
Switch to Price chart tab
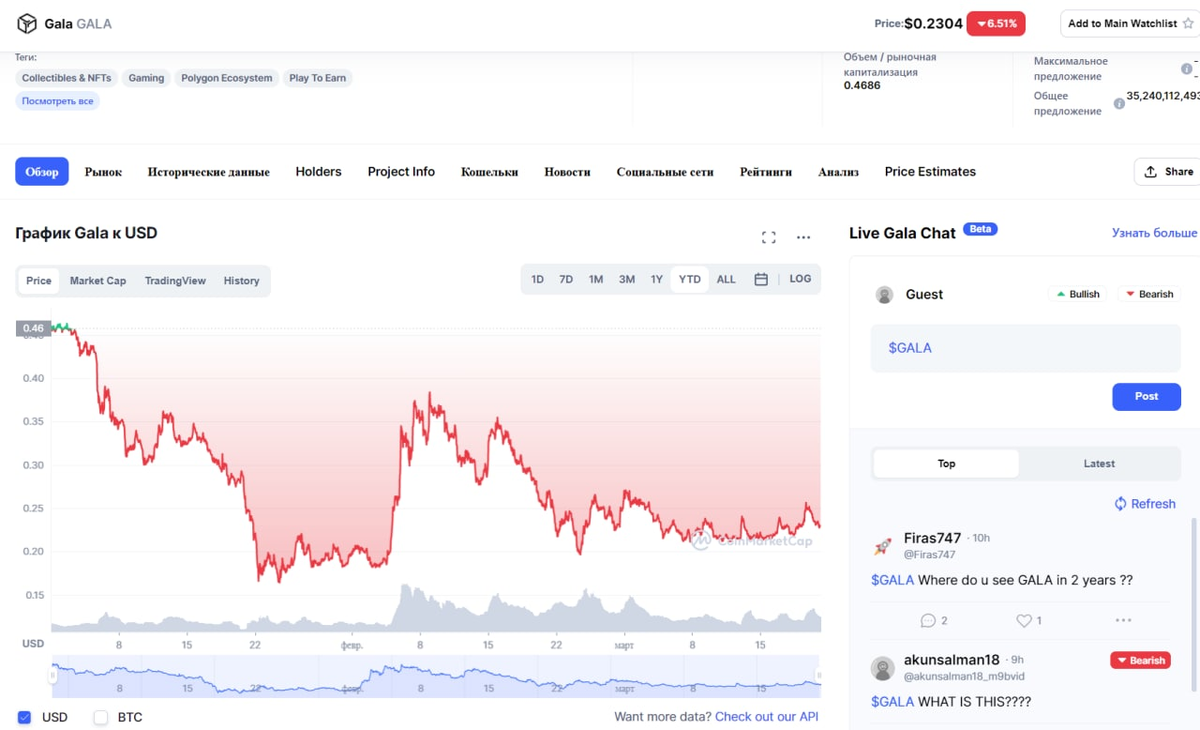pos(39,281)
